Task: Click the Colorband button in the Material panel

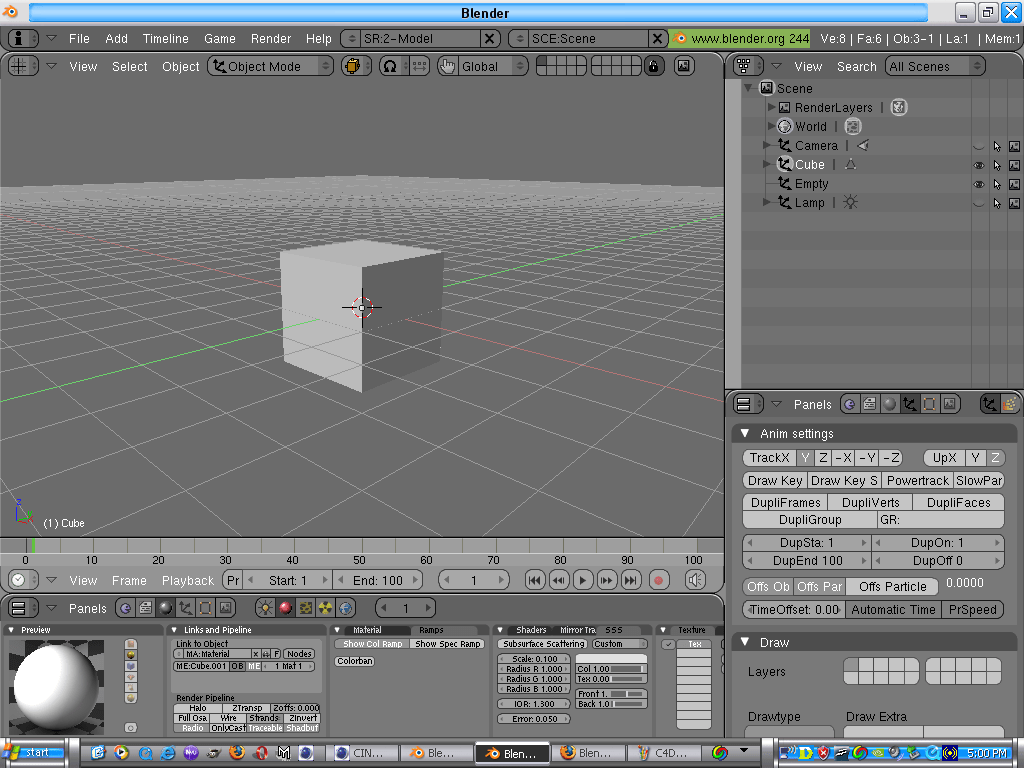Action: (354, 661)
